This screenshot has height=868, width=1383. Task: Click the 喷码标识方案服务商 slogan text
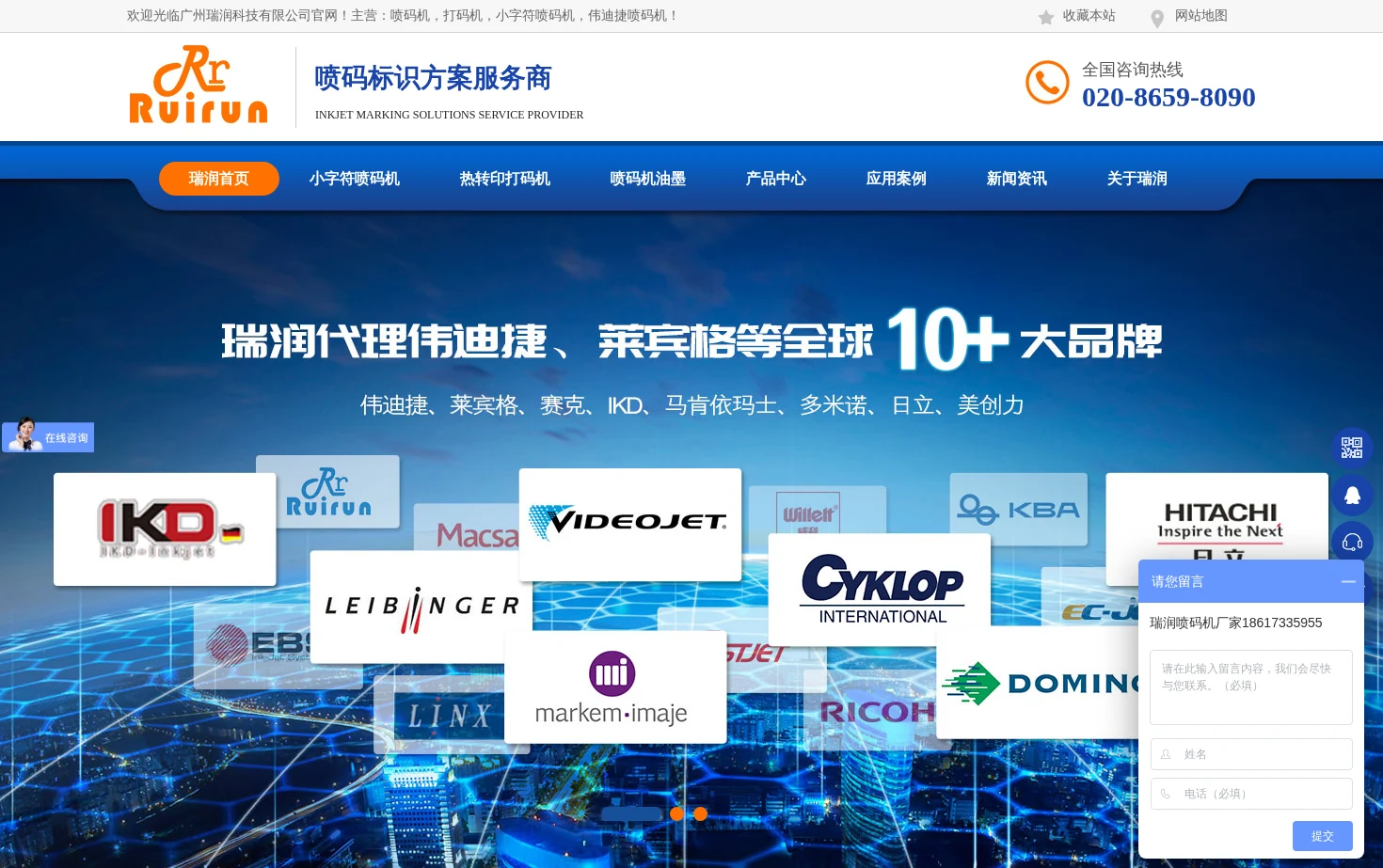coord(433,78)
